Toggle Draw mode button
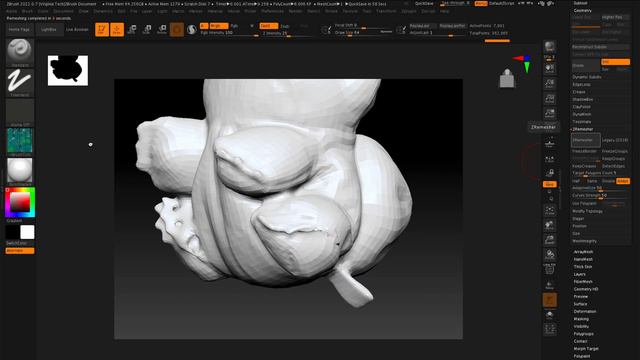The width and height of the screenshot is (640, 360). pos(117,29)
